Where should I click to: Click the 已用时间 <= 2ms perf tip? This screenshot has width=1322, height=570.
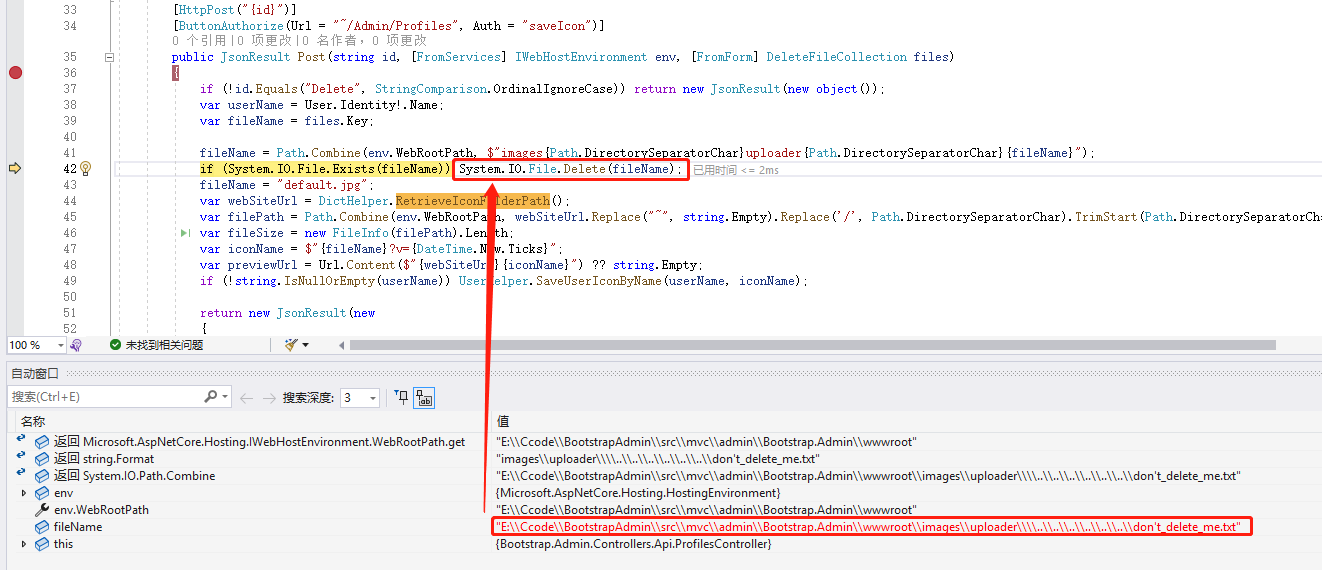click(736, 170)
